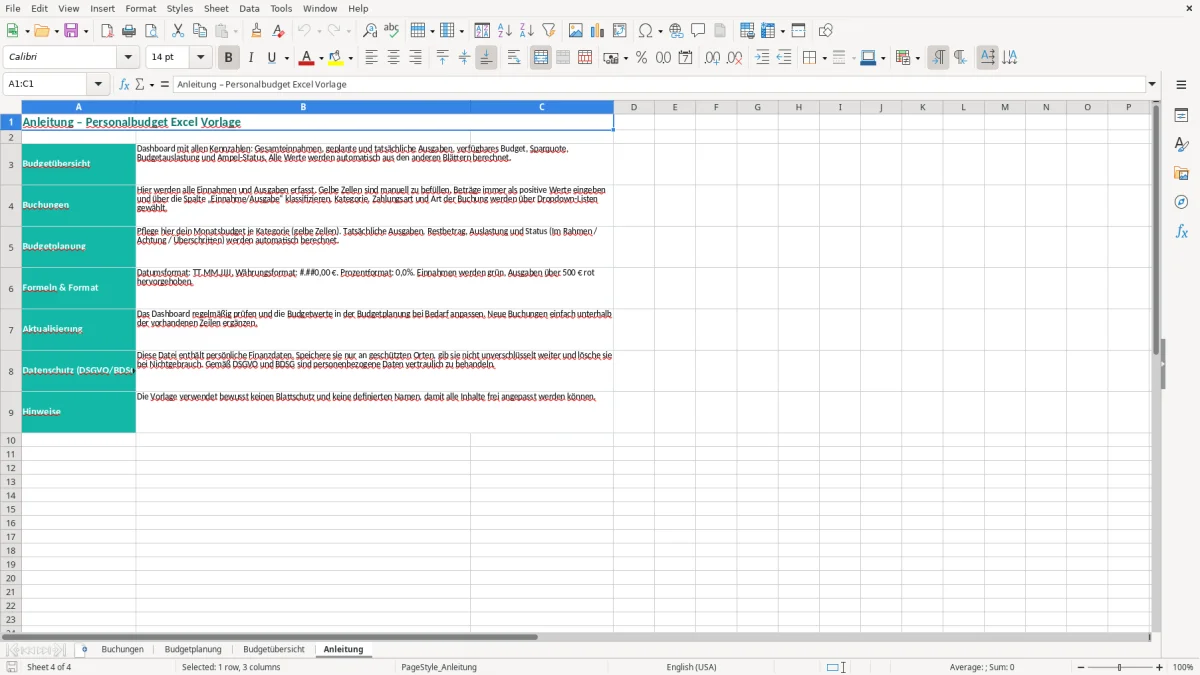
Task: Click the Print icon in toolbar
Action: tap(129, 31)
